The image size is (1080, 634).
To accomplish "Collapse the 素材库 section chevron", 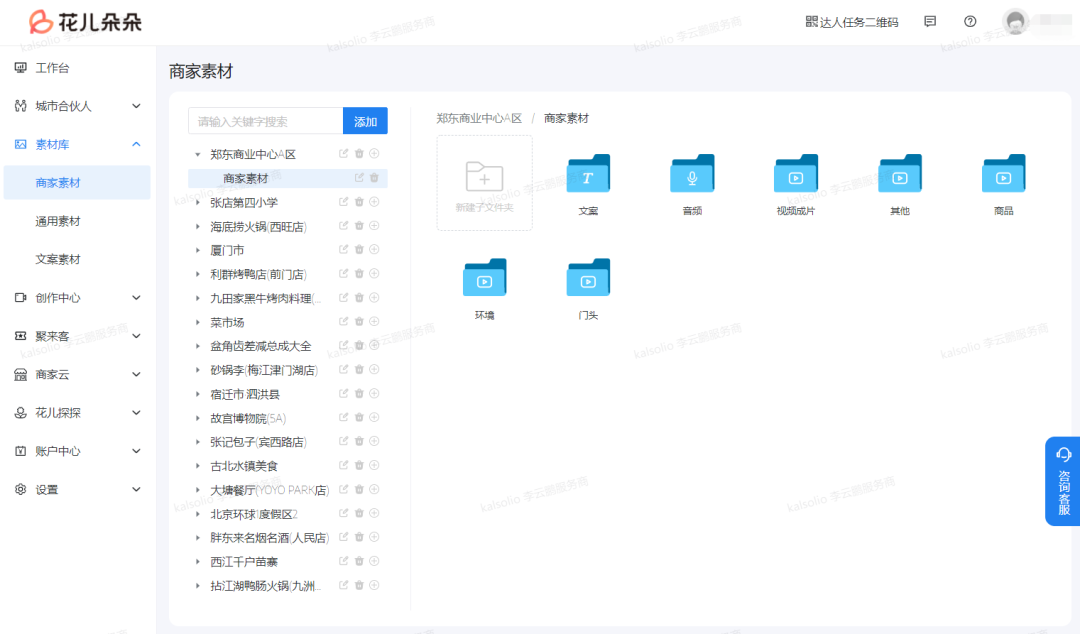I will 136,144.
